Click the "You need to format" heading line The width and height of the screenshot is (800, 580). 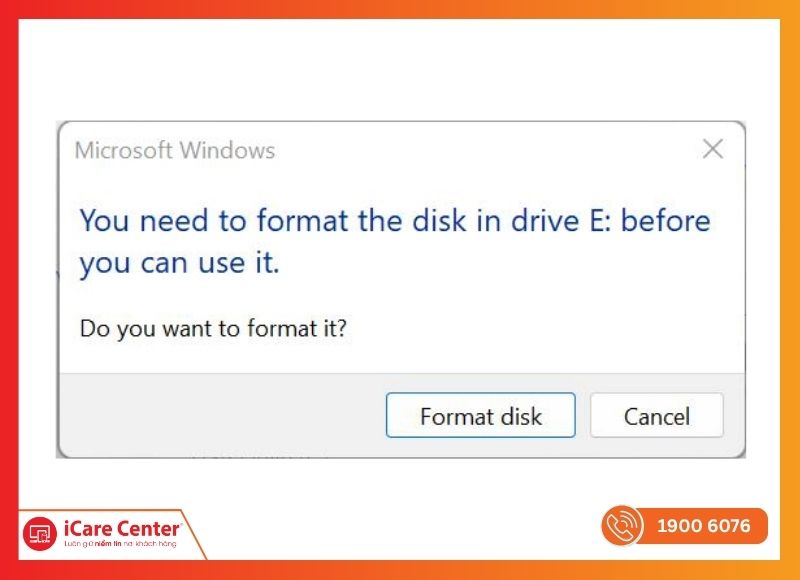pos(394,220)
